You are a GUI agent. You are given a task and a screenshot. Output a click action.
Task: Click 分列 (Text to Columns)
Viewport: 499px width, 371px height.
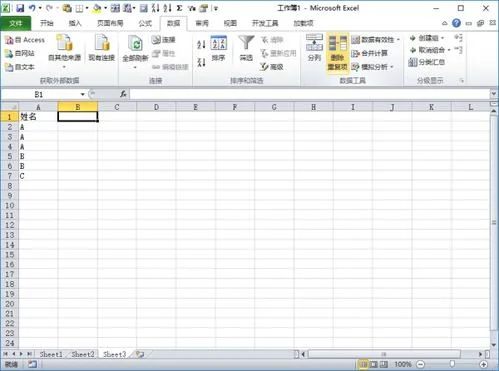314,48
